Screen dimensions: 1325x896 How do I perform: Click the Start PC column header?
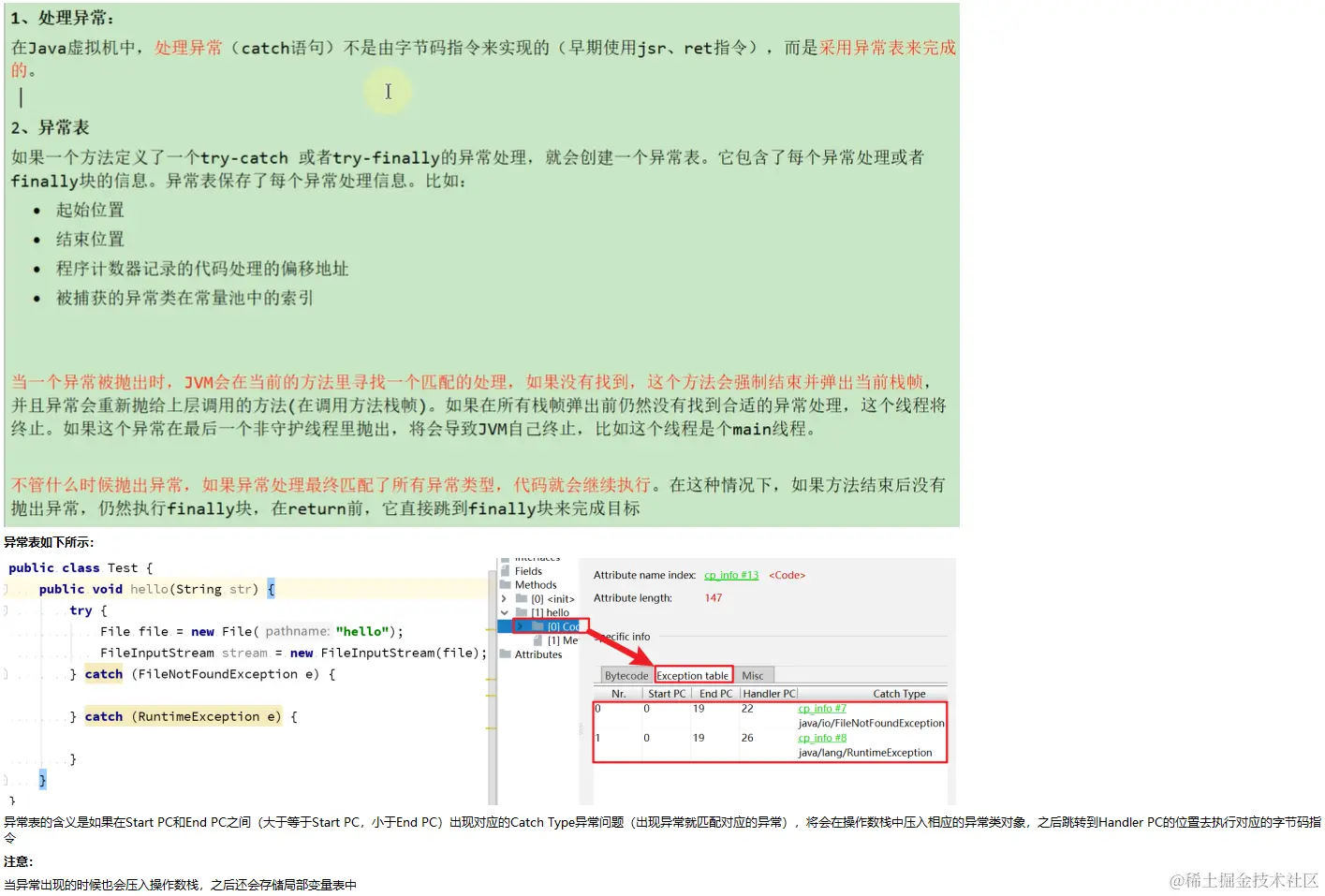pos(668,694)
